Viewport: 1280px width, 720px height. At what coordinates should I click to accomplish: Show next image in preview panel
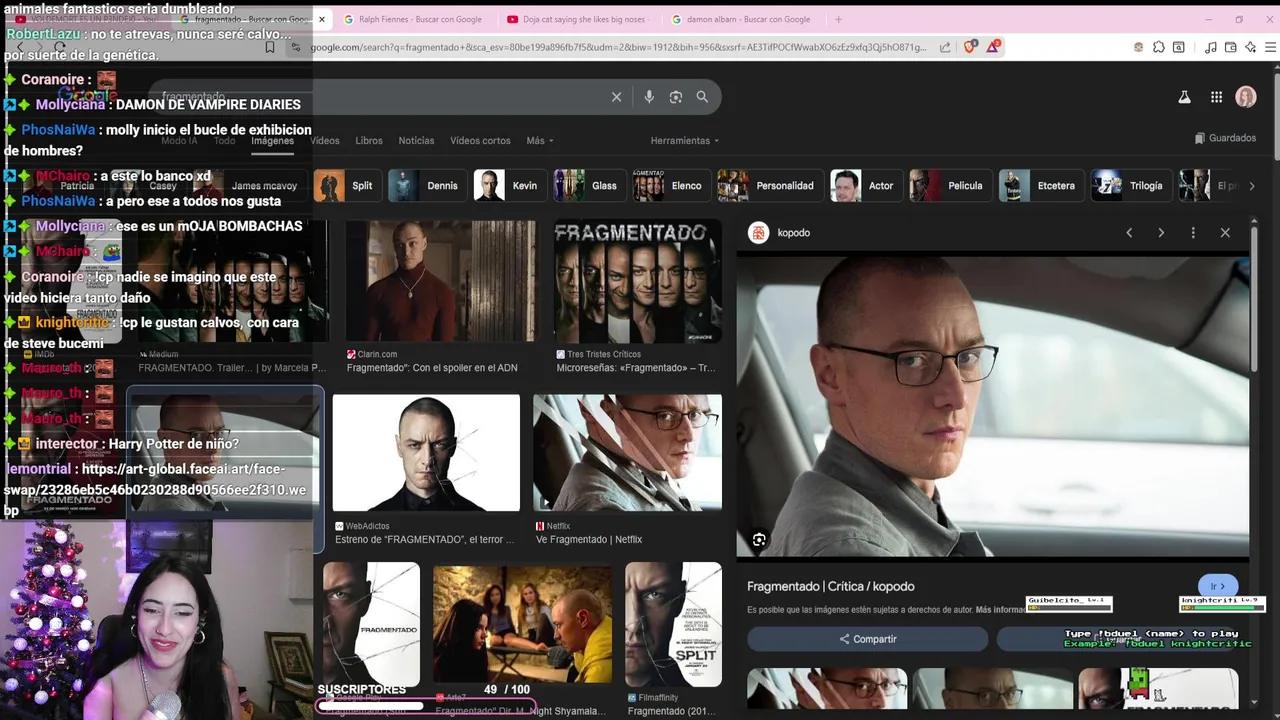[x=1161, y=233]
